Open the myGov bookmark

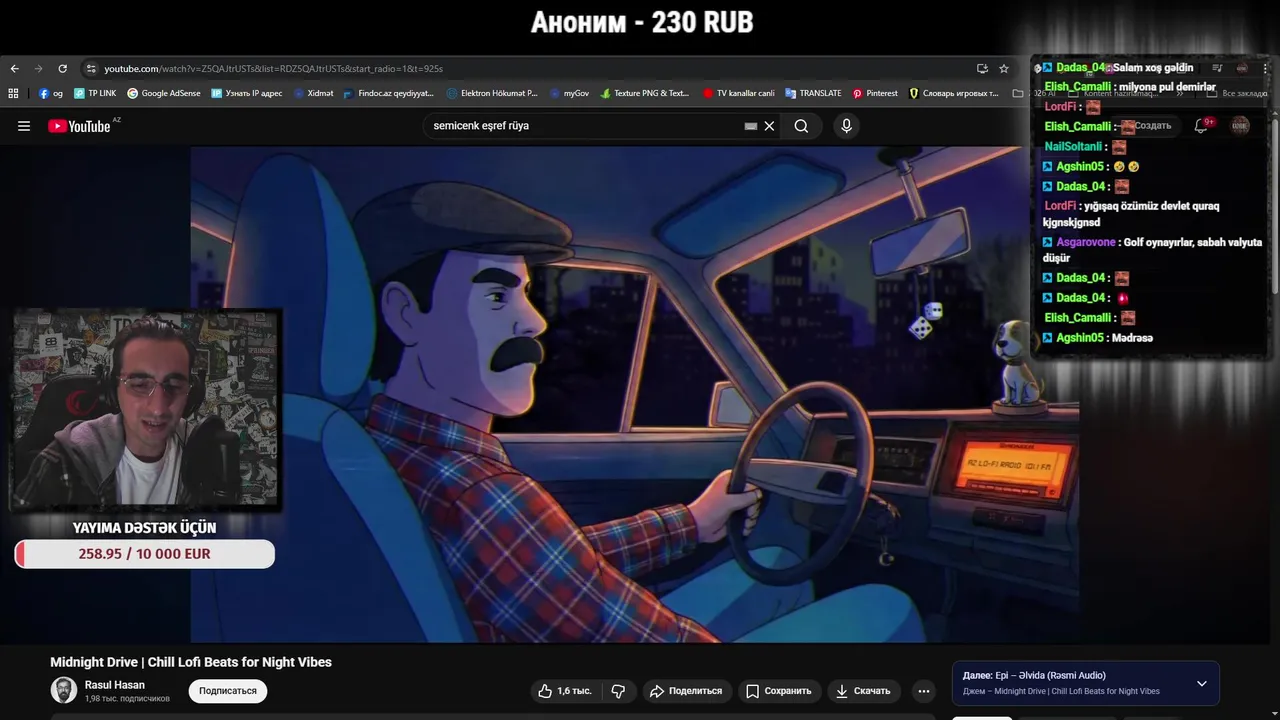pos(569,93)
